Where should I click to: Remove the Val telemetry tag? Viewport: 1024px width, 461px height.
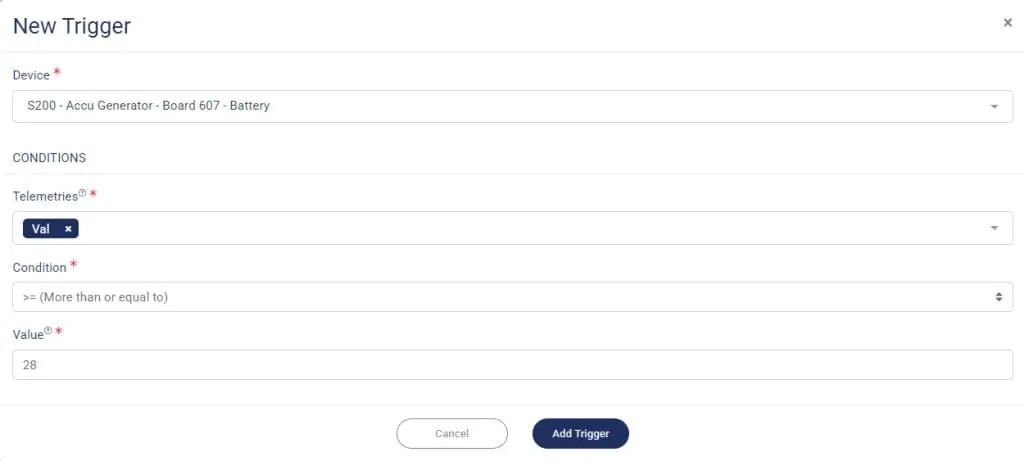pyautogui.click(x=68, y=229)
